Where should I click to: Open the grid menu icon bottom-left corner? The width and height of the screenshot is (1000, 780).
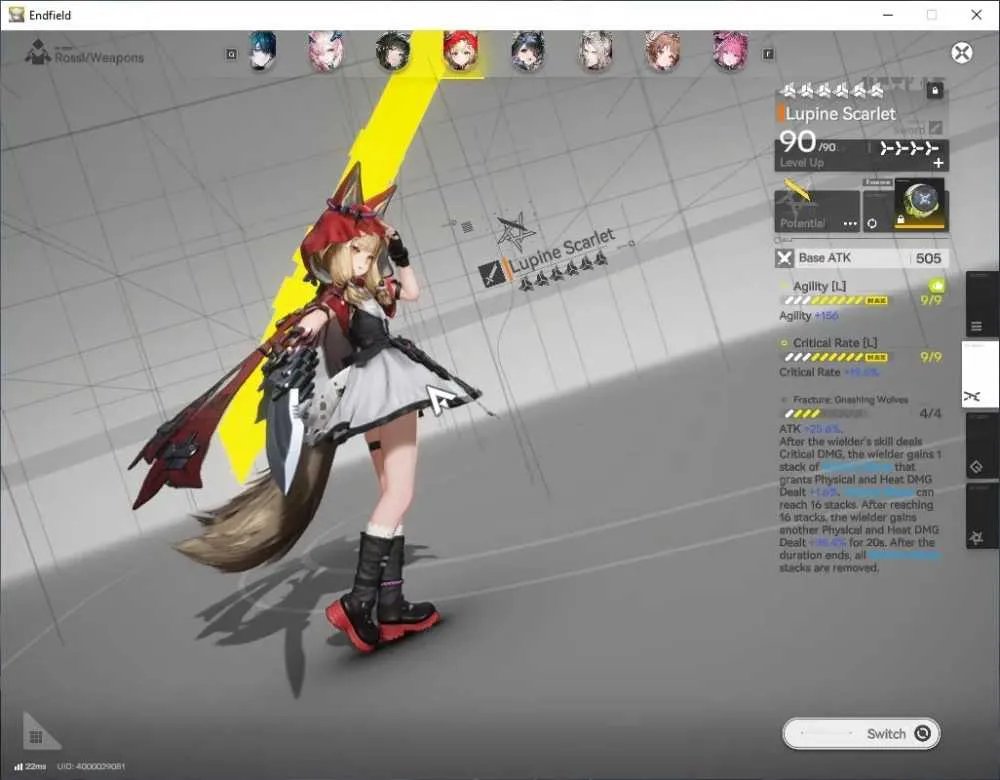(36, 737)
